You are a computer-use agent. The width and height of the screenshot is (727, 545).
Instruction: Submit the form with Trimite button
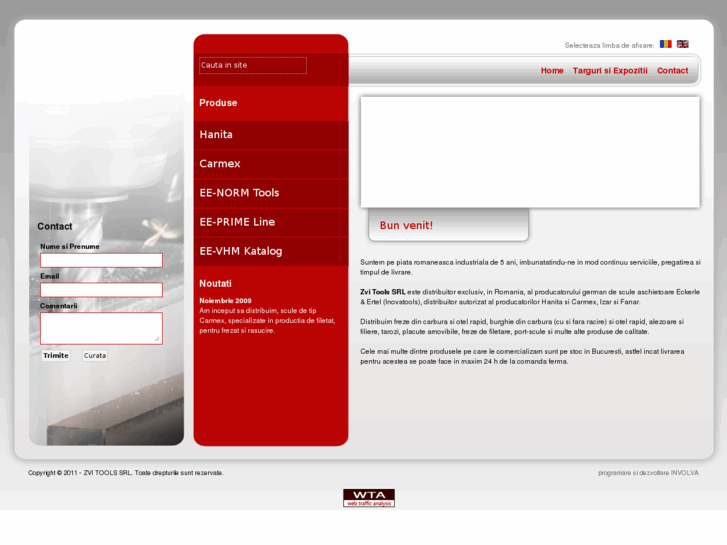point(56,356)
